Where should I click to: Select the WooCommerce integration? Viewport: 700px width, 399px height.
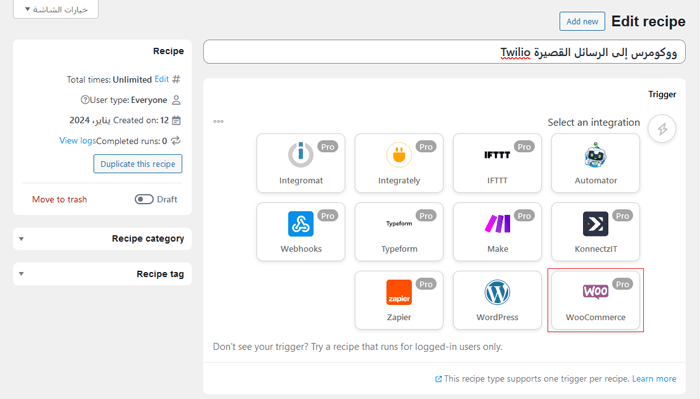point(596,300)
